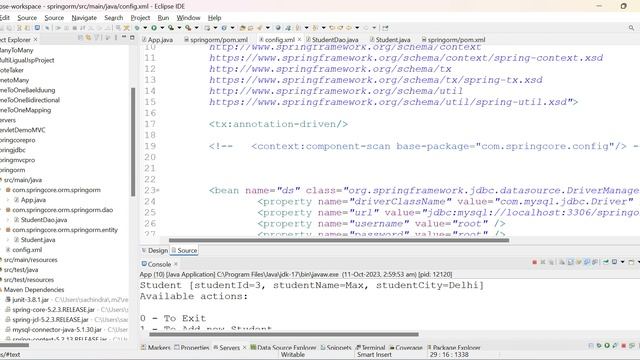The image size is (640, 360).
Task: Click the Remove Launch icon in Console
Action: click(543, 262)
